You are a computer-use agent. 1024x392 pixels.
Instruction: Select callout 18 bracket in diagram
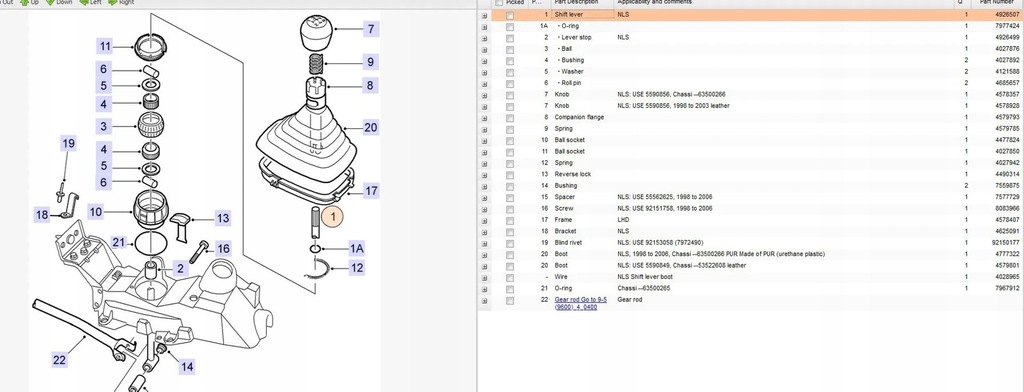(x=42, y=214)
